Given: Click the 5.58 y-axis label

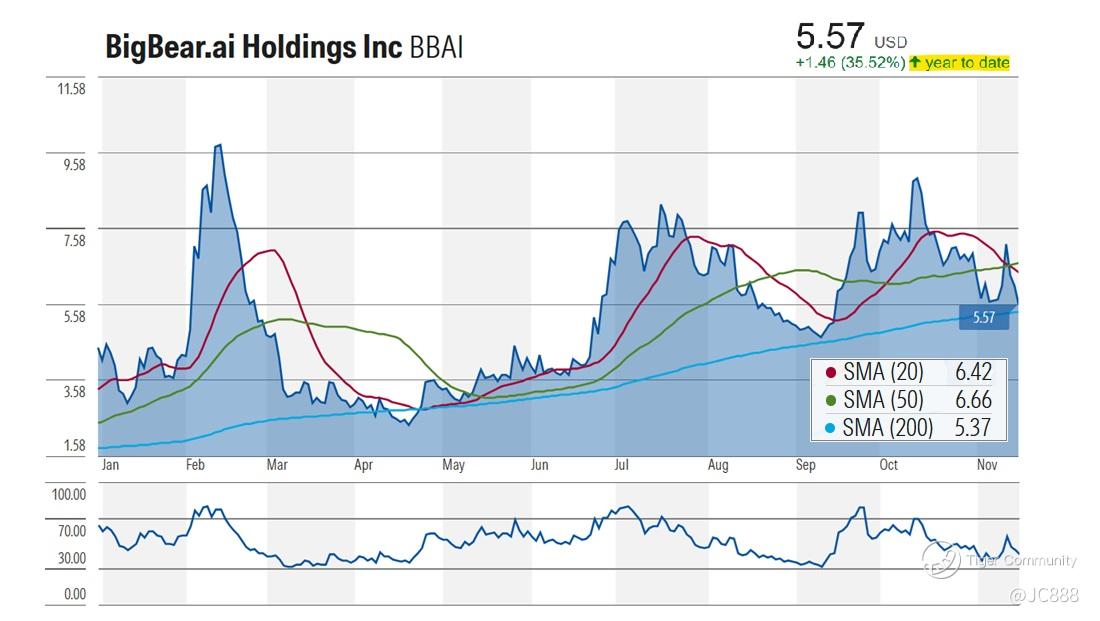Looking at the screenshot, I should coord(74,316).
